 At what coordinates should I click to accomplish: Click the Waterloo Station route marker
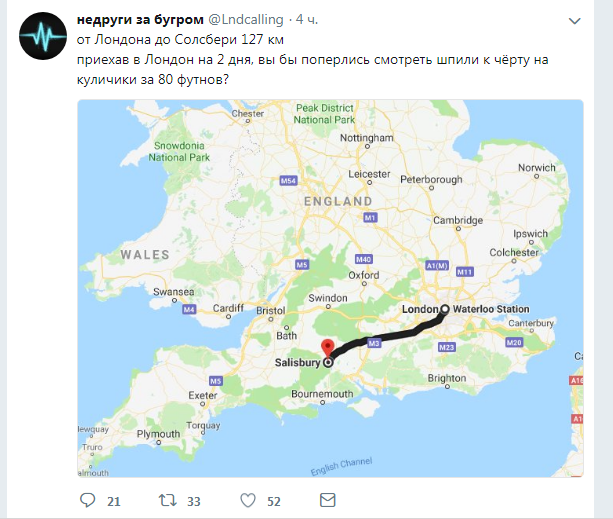(x=445, y=309)
